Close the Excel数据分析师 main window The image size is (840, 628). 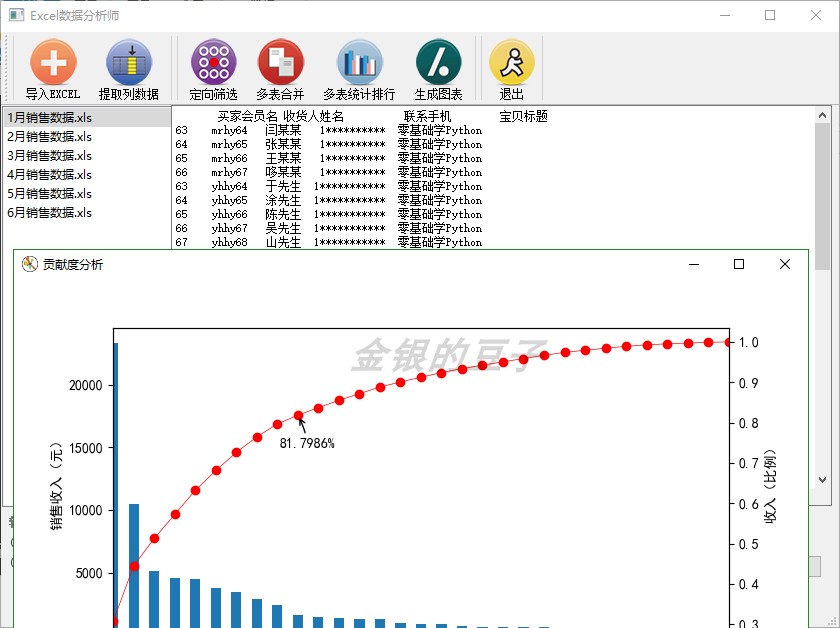tap(816, 15)
